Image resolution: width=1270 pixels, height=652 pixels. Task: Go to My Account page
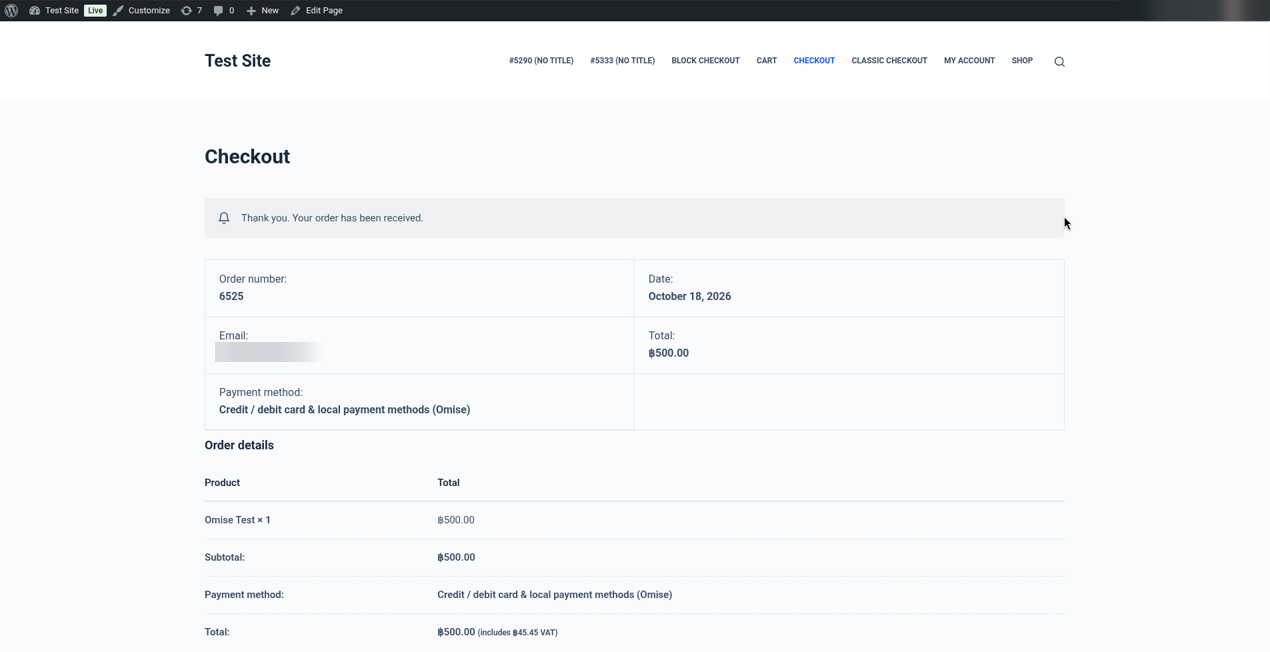click(969, 61)
